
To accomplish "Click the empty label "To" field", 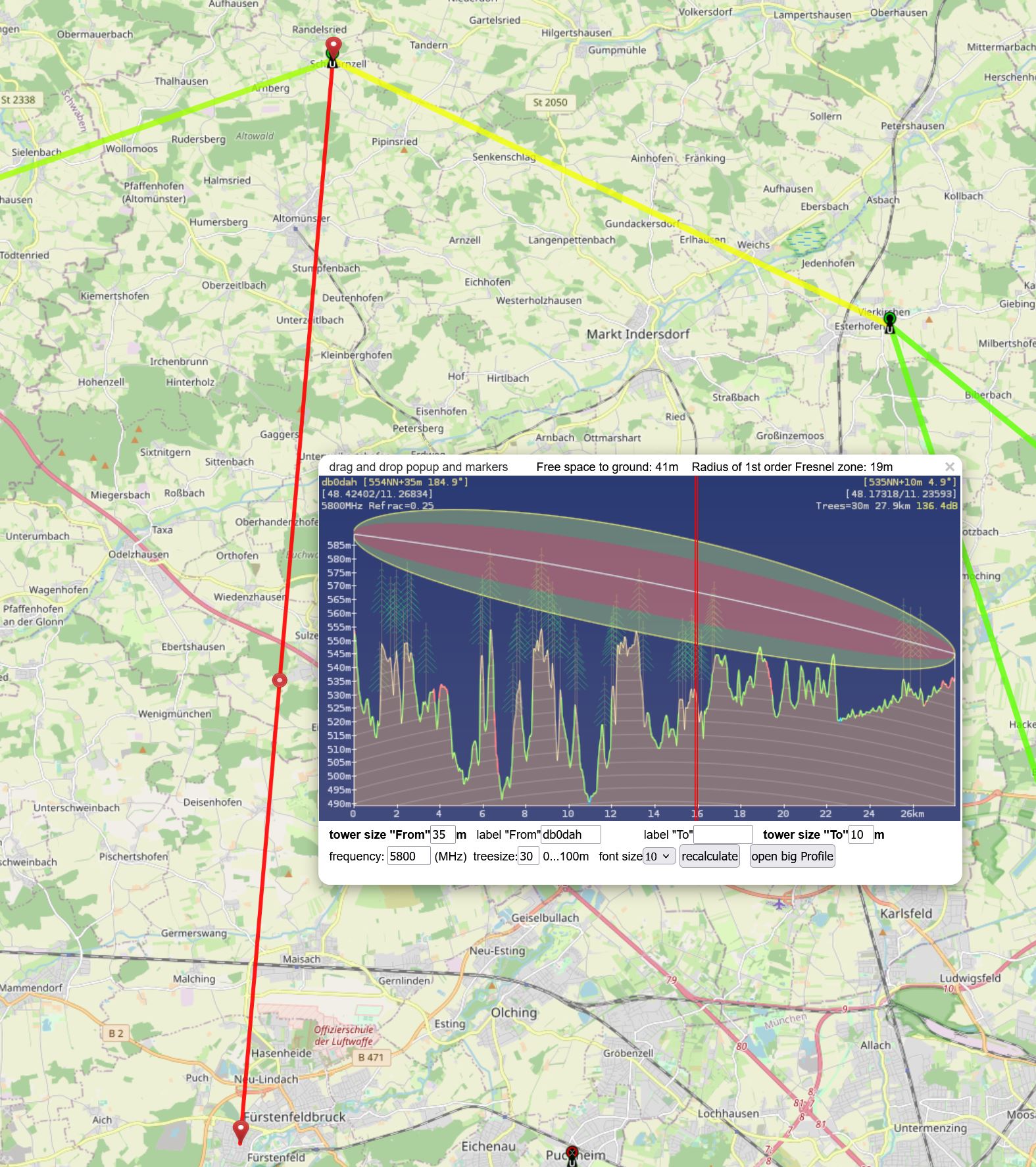I will point(722,835).
